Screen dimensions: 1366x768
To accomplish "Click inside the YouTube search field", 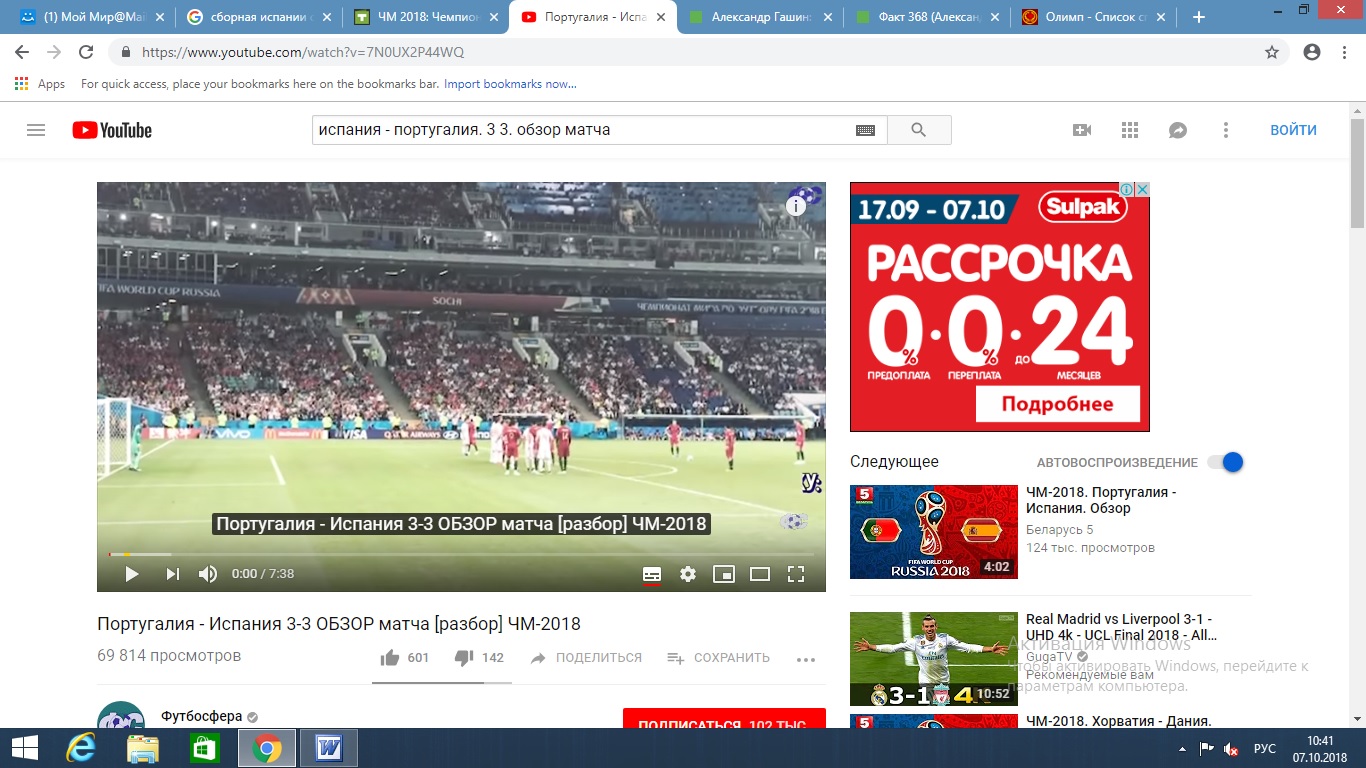I will click(583, 130).
